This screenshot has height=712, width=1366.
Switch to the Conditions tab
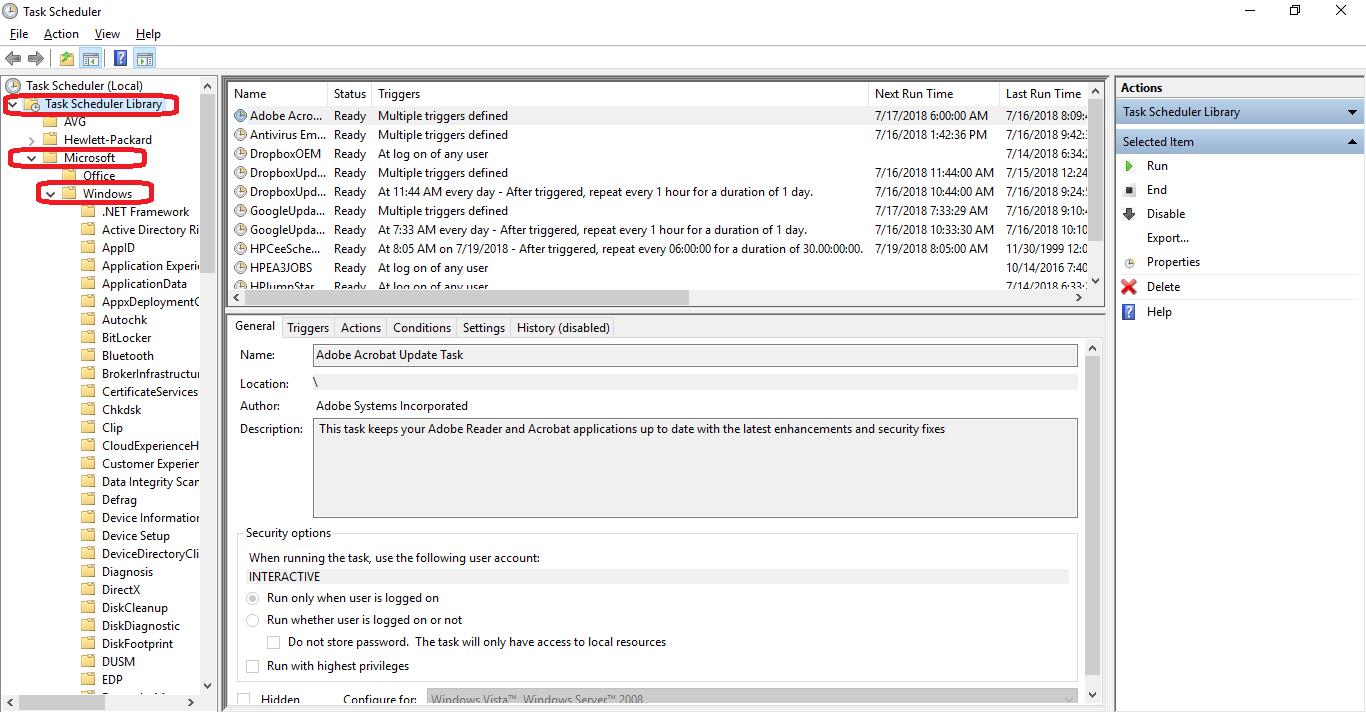(x=422, y=327)
